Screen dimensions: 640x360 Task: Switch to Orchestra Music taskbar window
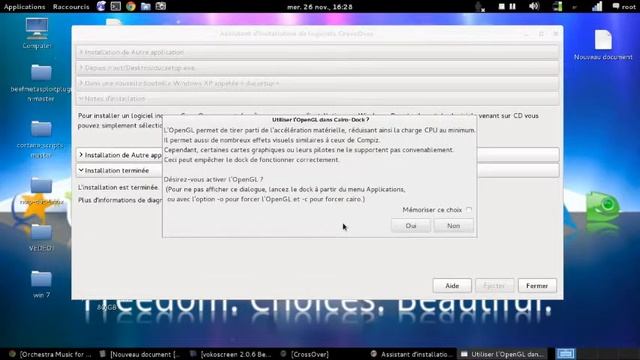(x=51, y=354)
